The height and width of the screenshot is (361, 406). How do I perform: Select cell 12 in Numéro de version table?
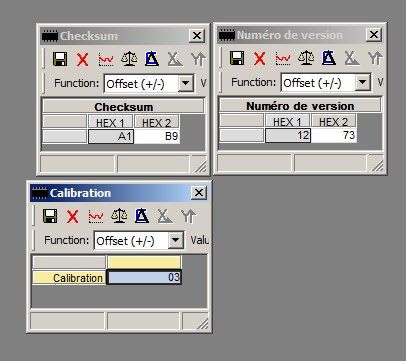[288, 135]
